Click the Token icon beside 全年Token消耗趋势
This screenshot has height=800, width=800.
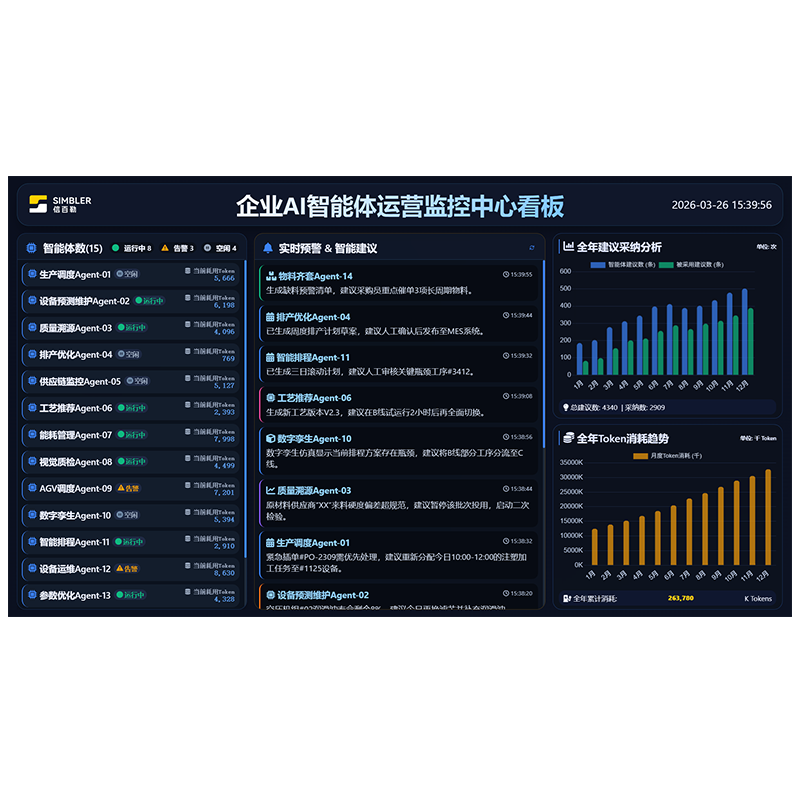pyautogui.click(x=568, y=438)
